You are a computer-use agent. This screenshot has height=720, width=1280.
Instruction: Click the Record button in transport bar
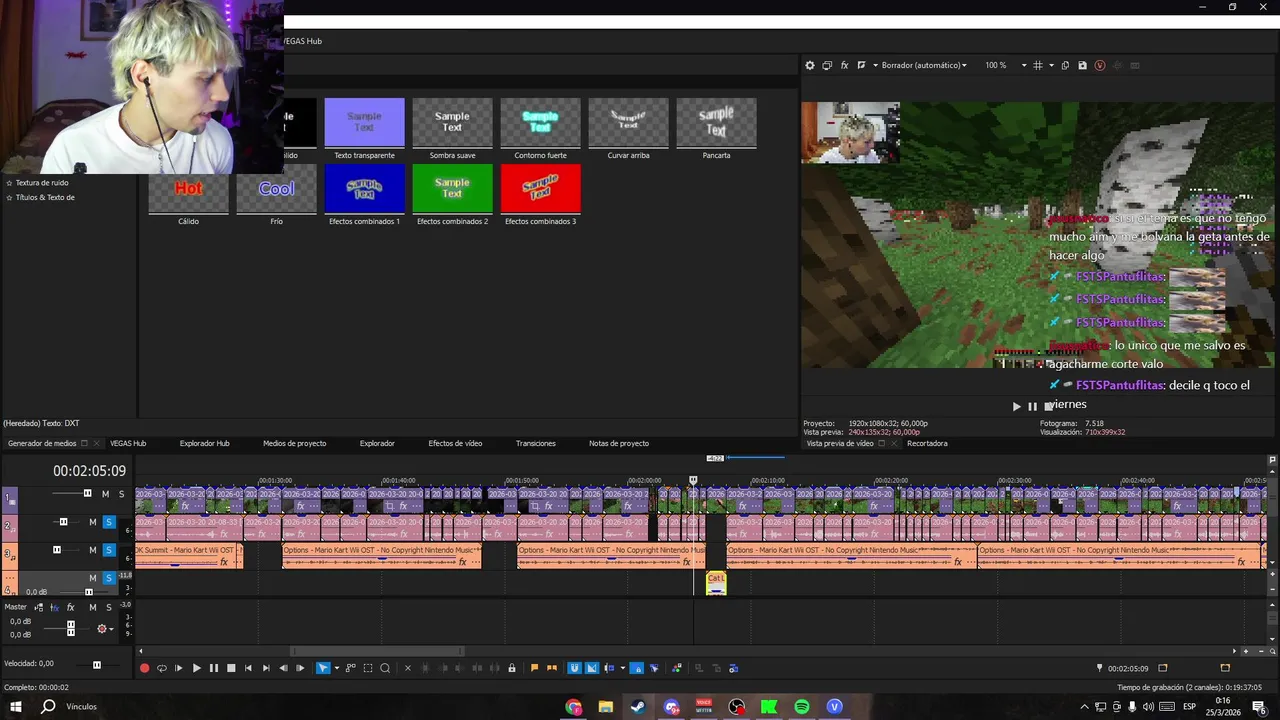144,668
